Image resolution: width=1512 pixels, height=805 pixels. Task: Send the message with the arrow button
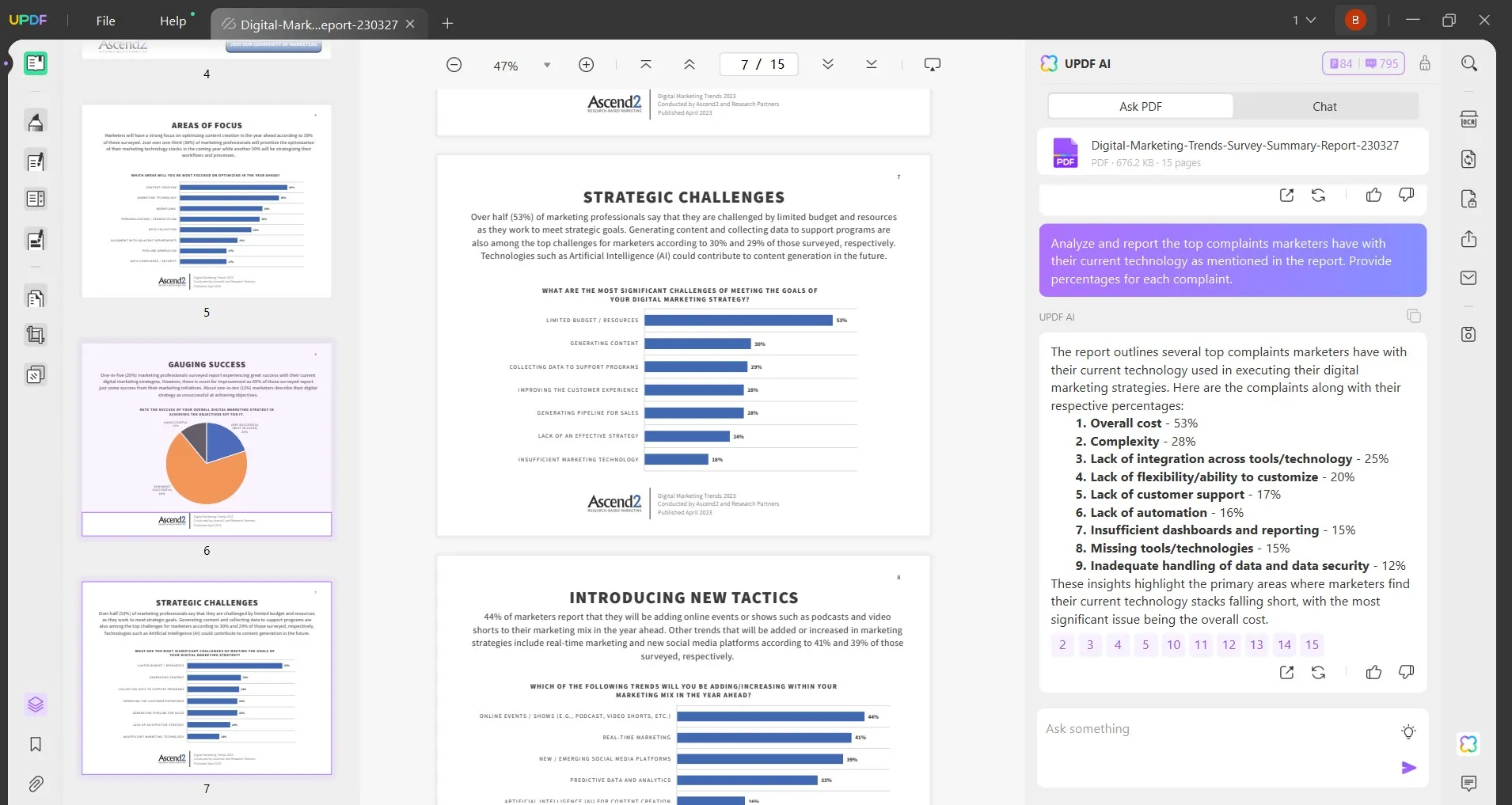point(1409,768)
